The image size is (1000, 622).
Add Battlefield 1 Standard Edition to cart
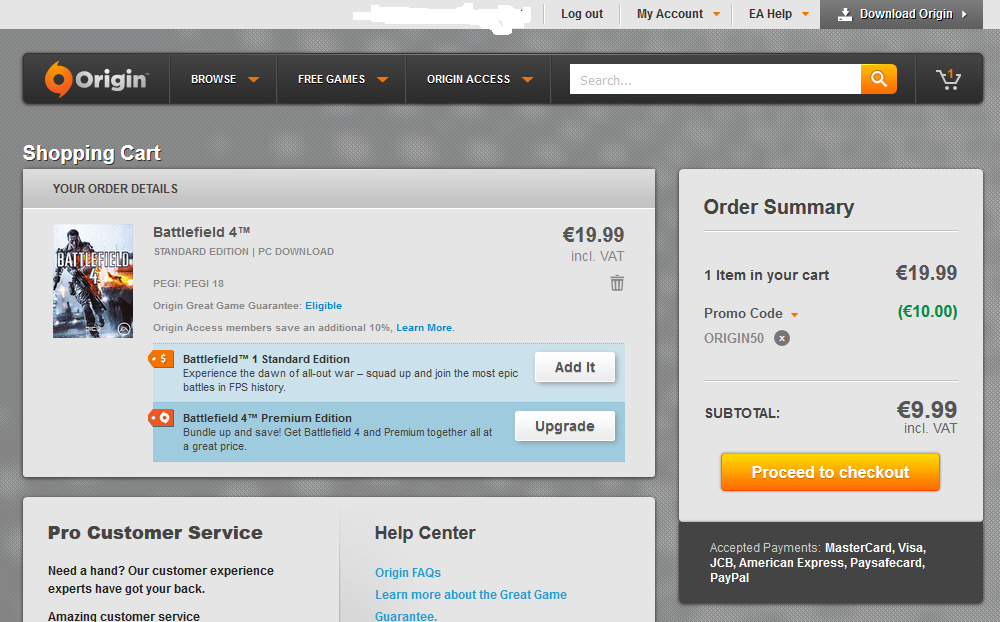575,367
